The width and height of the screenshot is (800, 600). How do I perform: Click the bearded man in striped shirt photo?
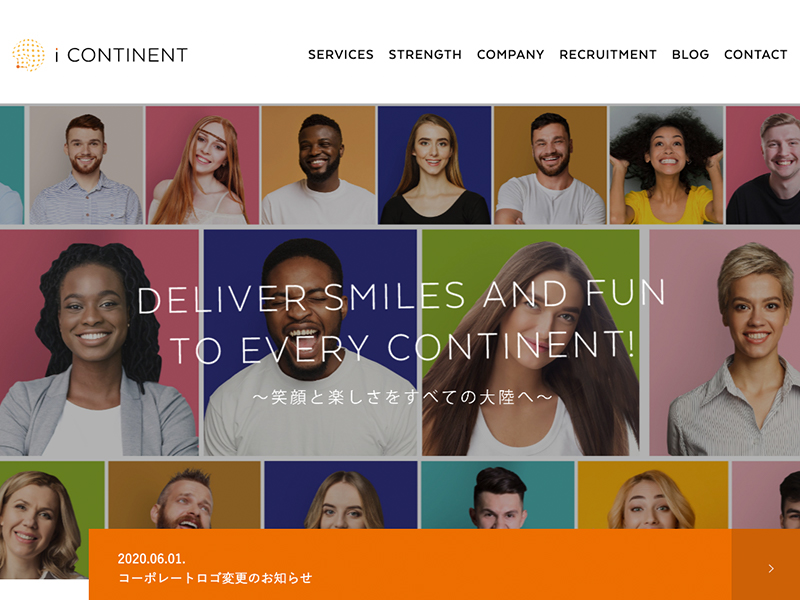click(86, 165)
